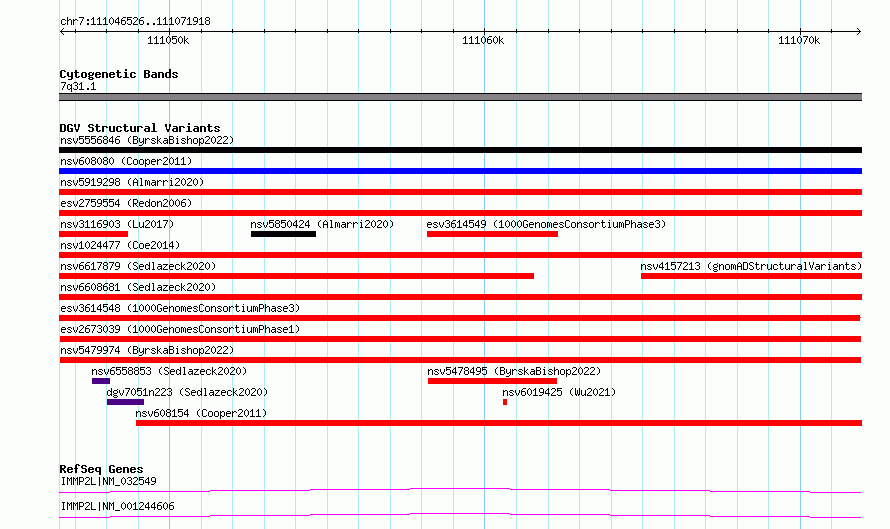Select the IMMP2L|NM_032549 gene label
Viewport: 890px width, 529px height.
(108, 481)
